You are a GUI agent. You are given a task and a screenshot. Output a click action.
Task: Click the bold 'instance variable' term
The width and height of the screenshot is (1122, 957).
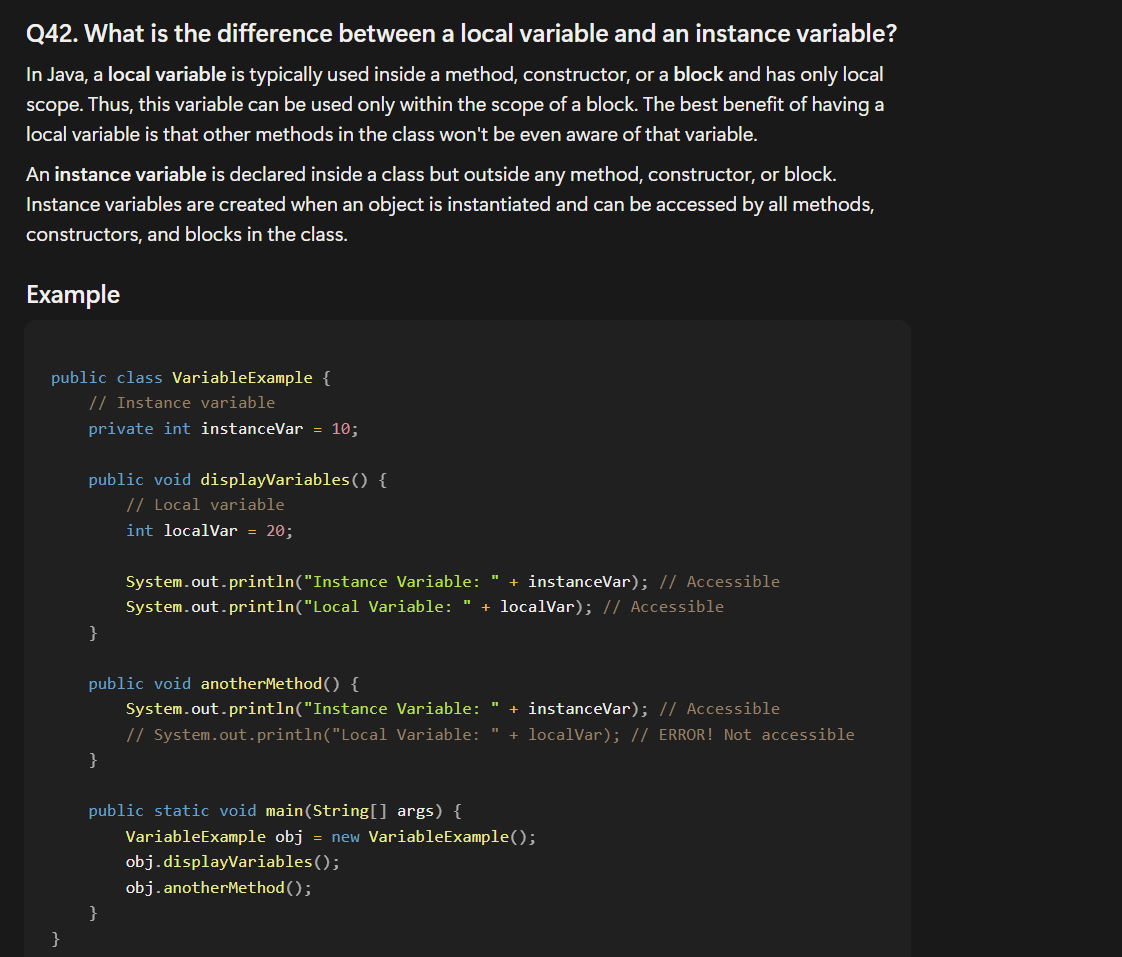pos(130,175)
